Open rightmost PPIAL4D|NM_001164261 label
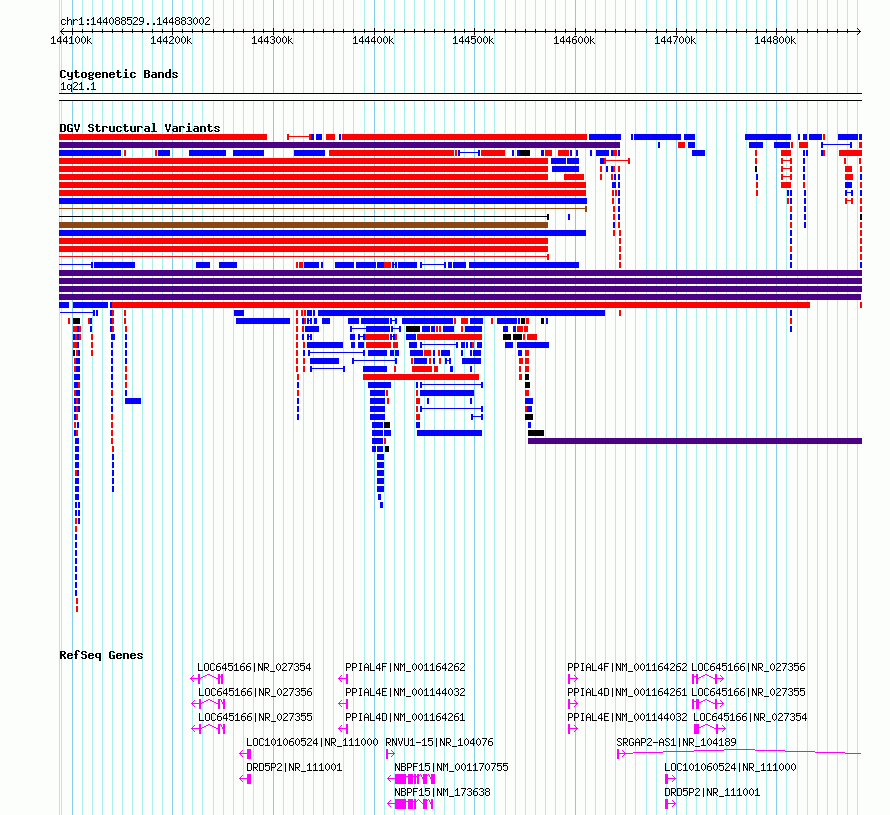This screenshot has width=890, height=815. tap(627, 692)
